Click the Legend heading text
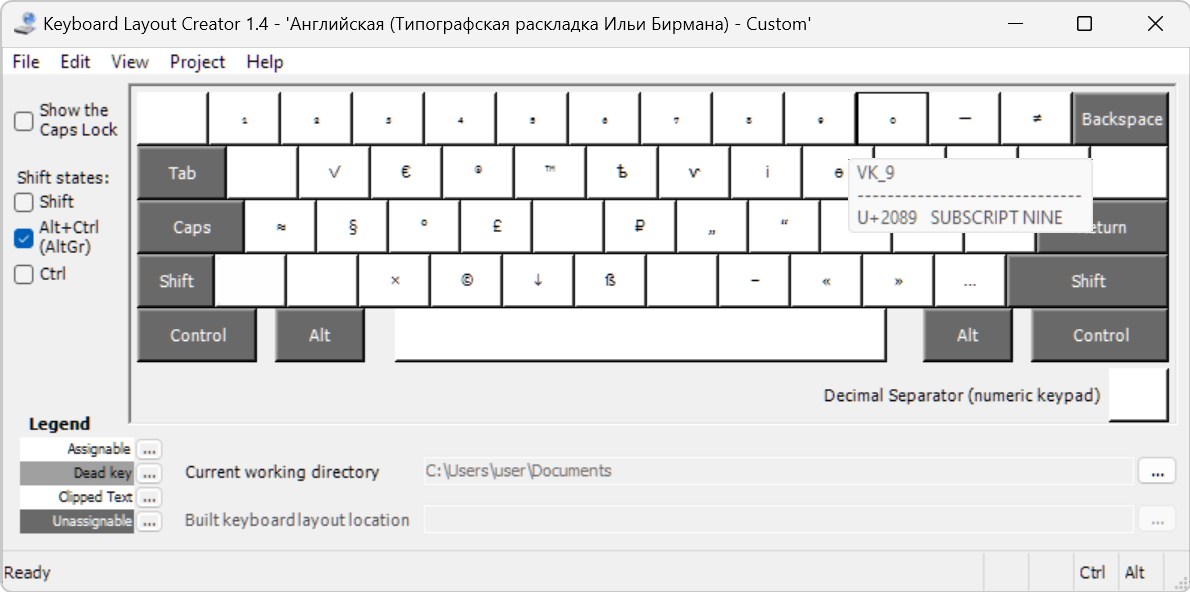Image resolution: width=1190 pixels, height=592 pixels. click(x=59, y=424)
